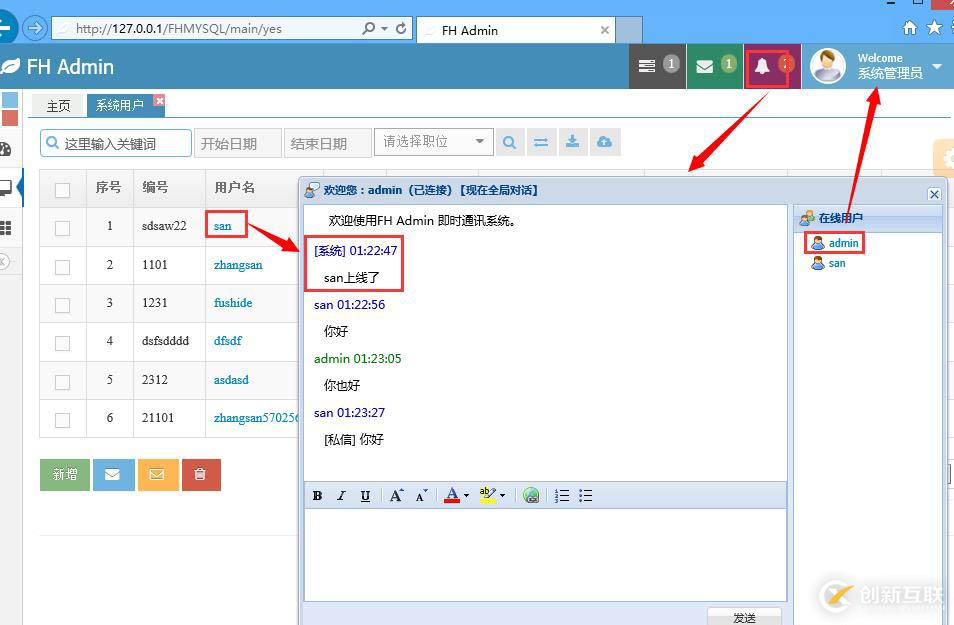The height and width of the screenshot is (625, 954).
Task: Check the row for dsfsdddd
Action: point(62,343)
